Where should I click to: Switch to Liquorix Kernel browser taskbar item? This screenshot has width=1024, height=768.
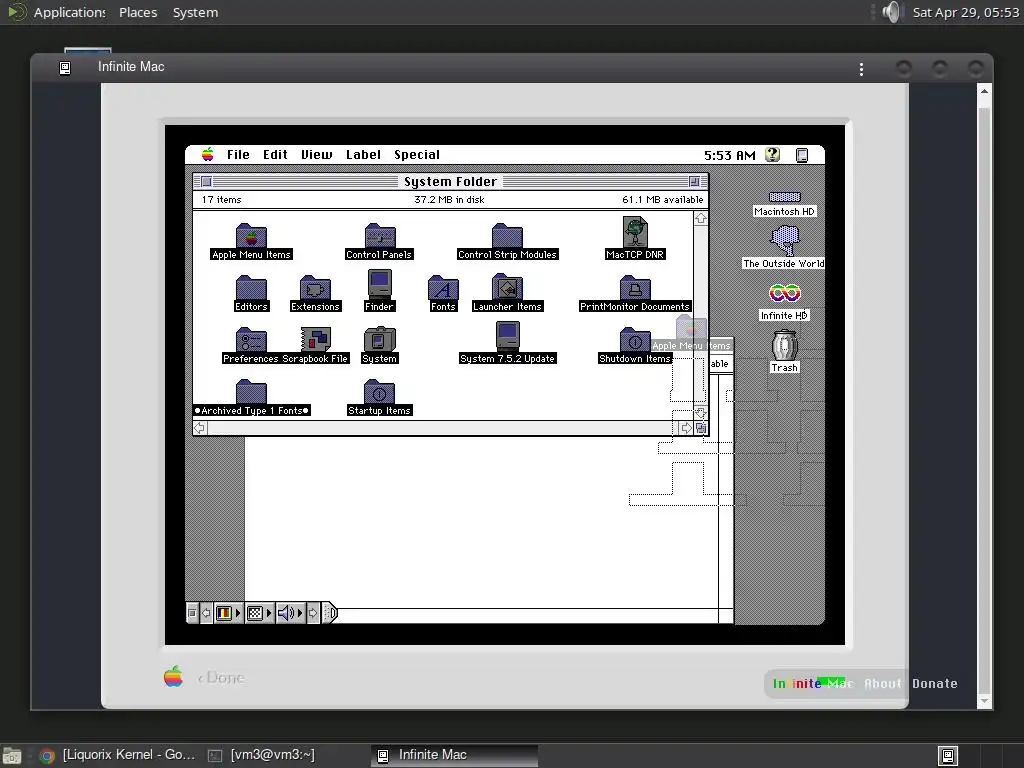[118, 755]
